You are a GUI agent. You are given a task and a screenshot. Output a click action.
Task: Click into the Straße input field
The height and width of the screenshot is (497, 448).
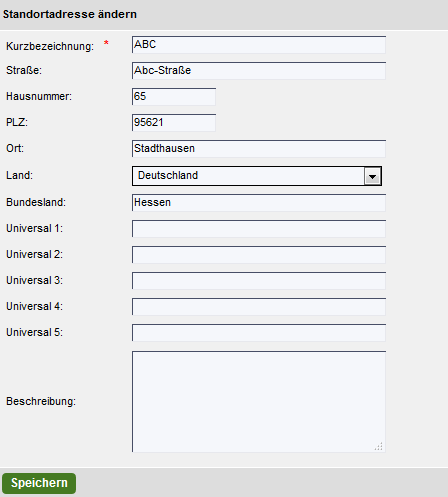pyautogui.click(x=259, y=71)
